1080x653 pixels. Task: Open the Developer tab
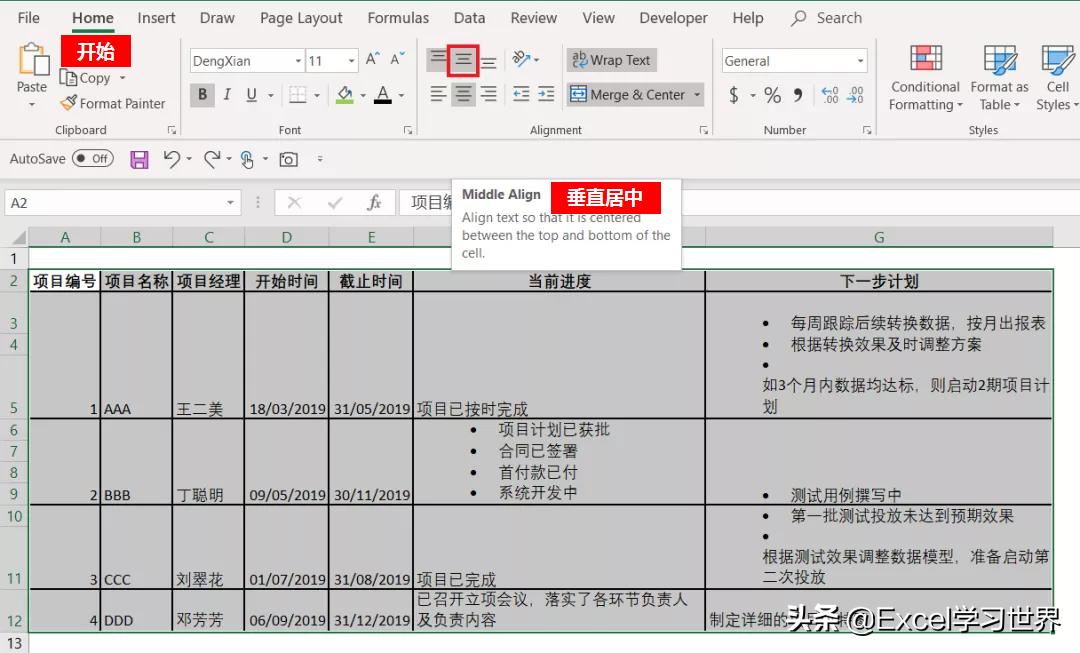[673, 17]
